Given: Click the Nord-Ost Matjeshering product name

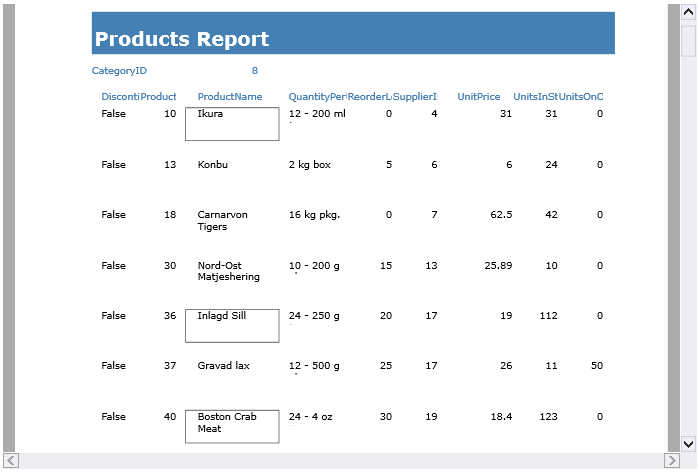Looking at the screenshot, I should (x=228, y=271).
